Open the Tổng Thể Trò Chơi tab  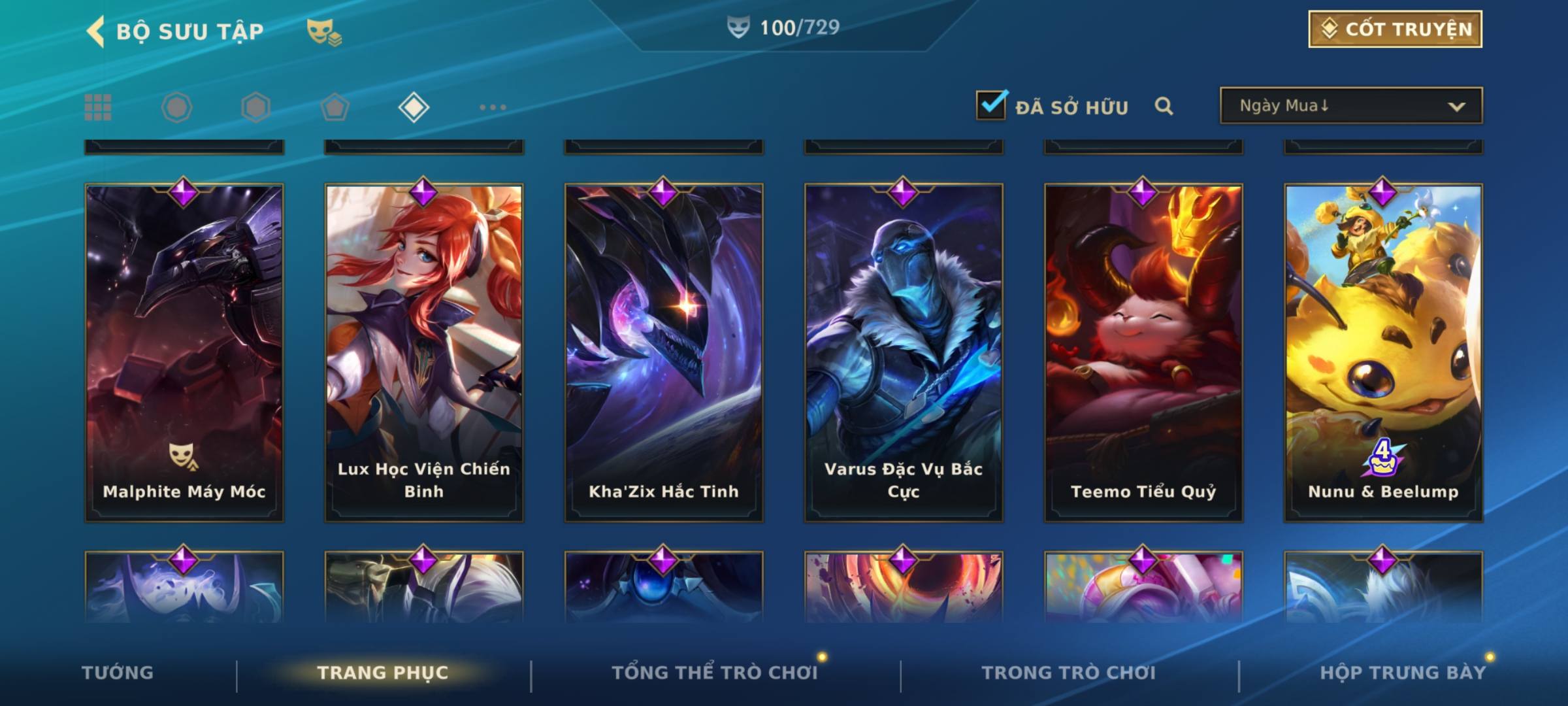(x=715, y=673)
